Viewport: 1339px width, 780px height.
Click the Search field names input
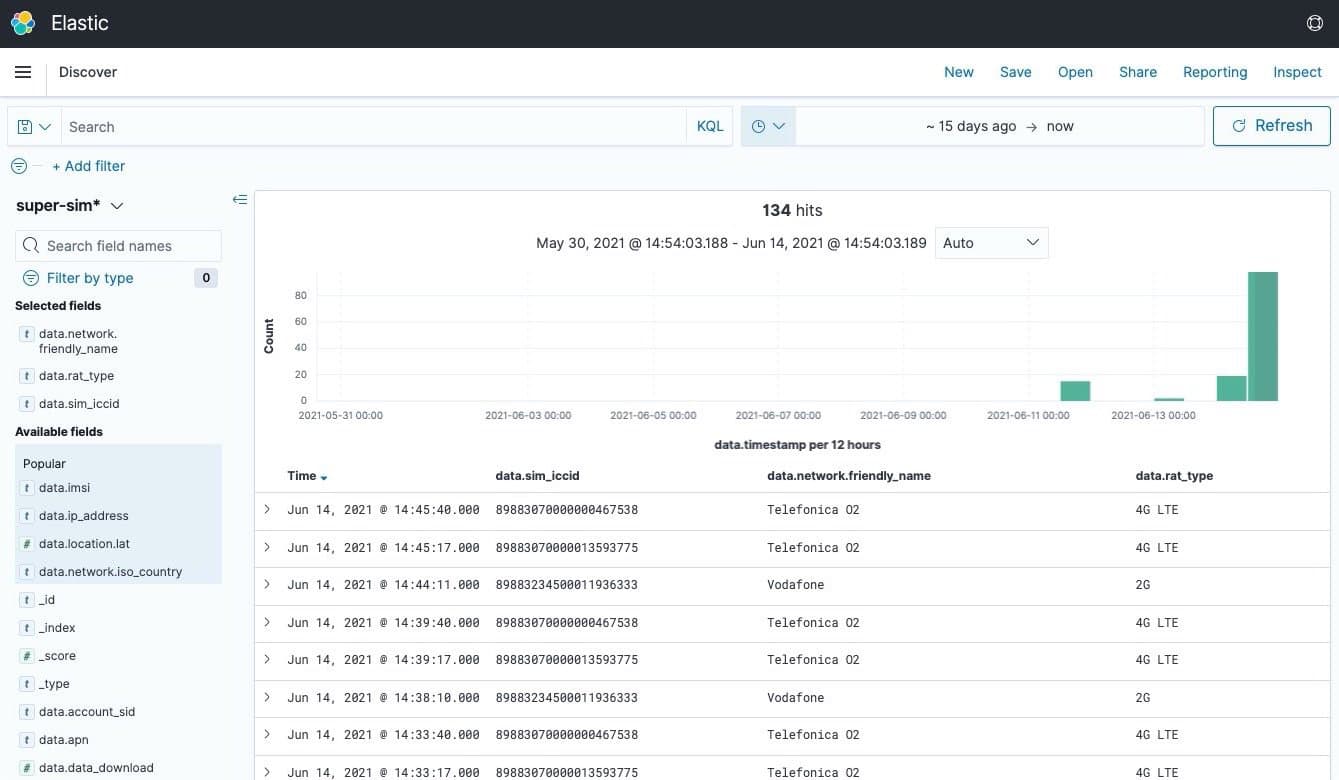[118, 246]
